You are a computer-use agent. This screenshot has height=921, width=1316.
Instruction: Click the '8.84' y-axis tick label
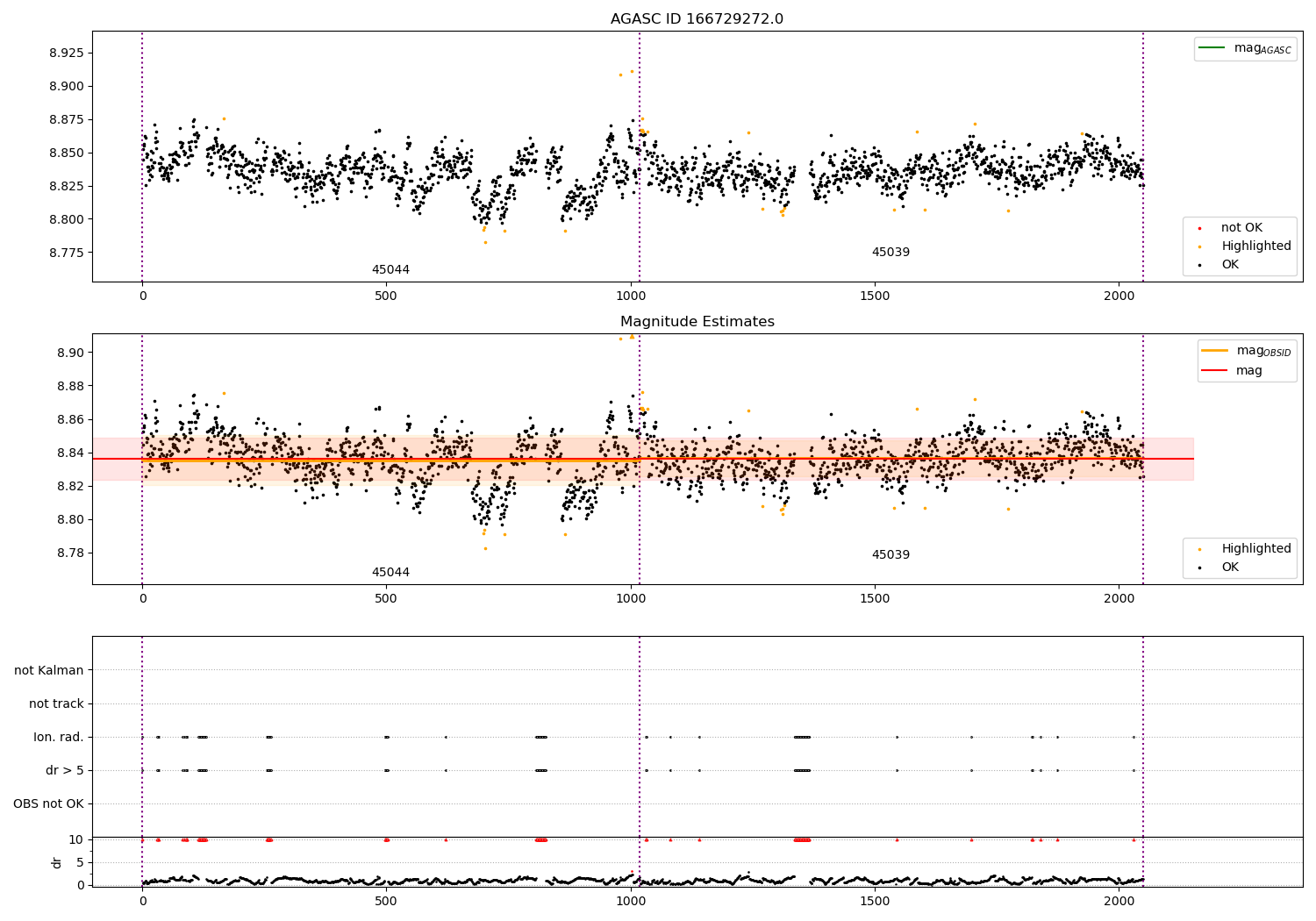tap(70, 453)
